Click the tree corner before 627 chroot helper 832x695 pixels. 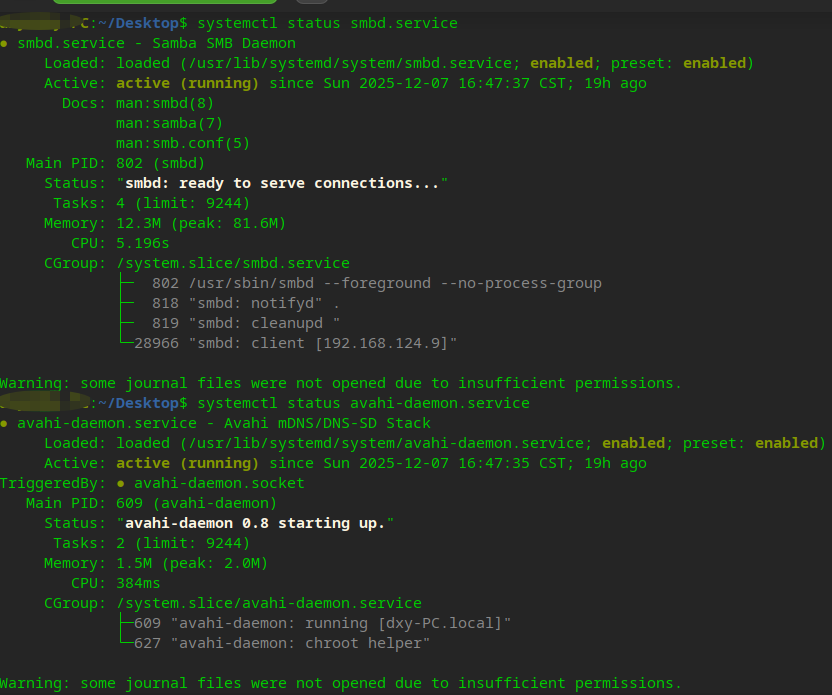click(127, 640)
